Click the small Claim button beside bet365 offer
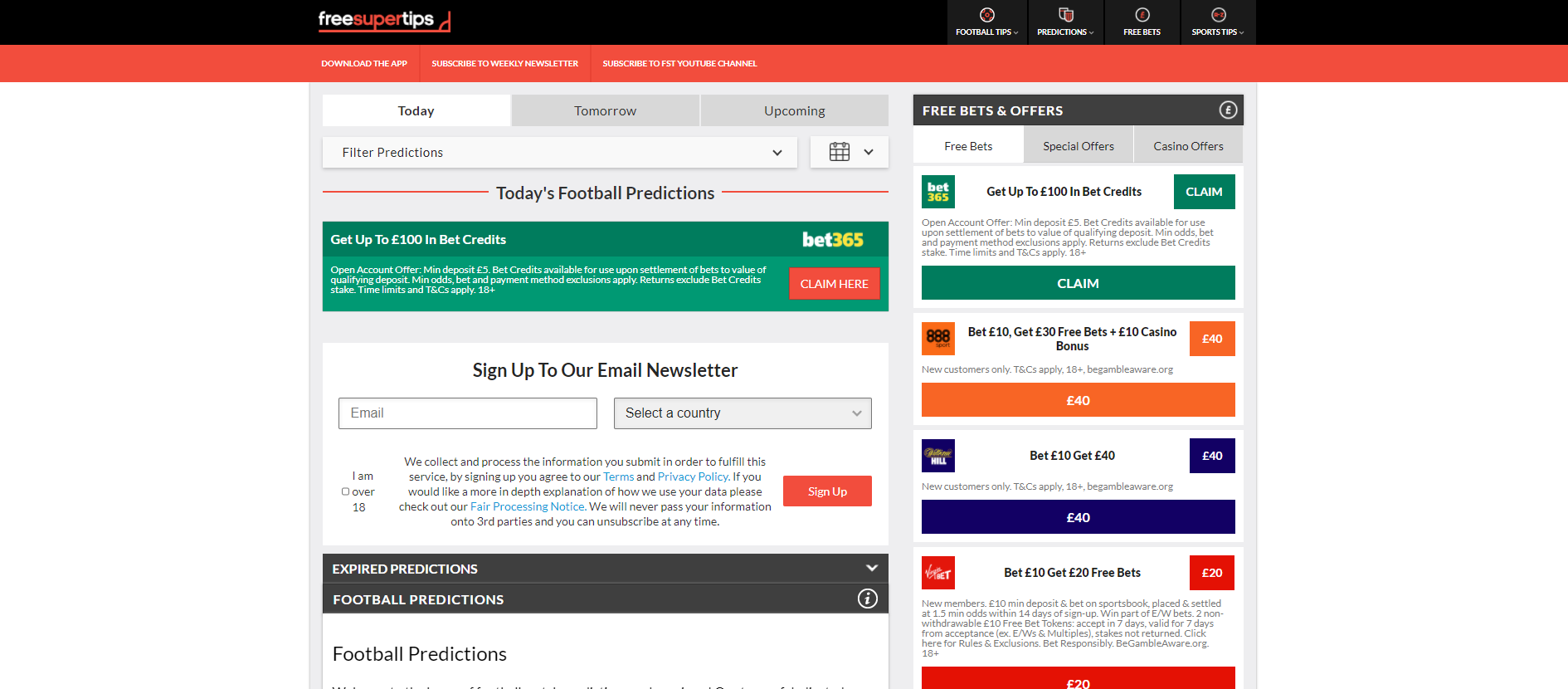The image size is (1568, 689). tap(1205, 192)
